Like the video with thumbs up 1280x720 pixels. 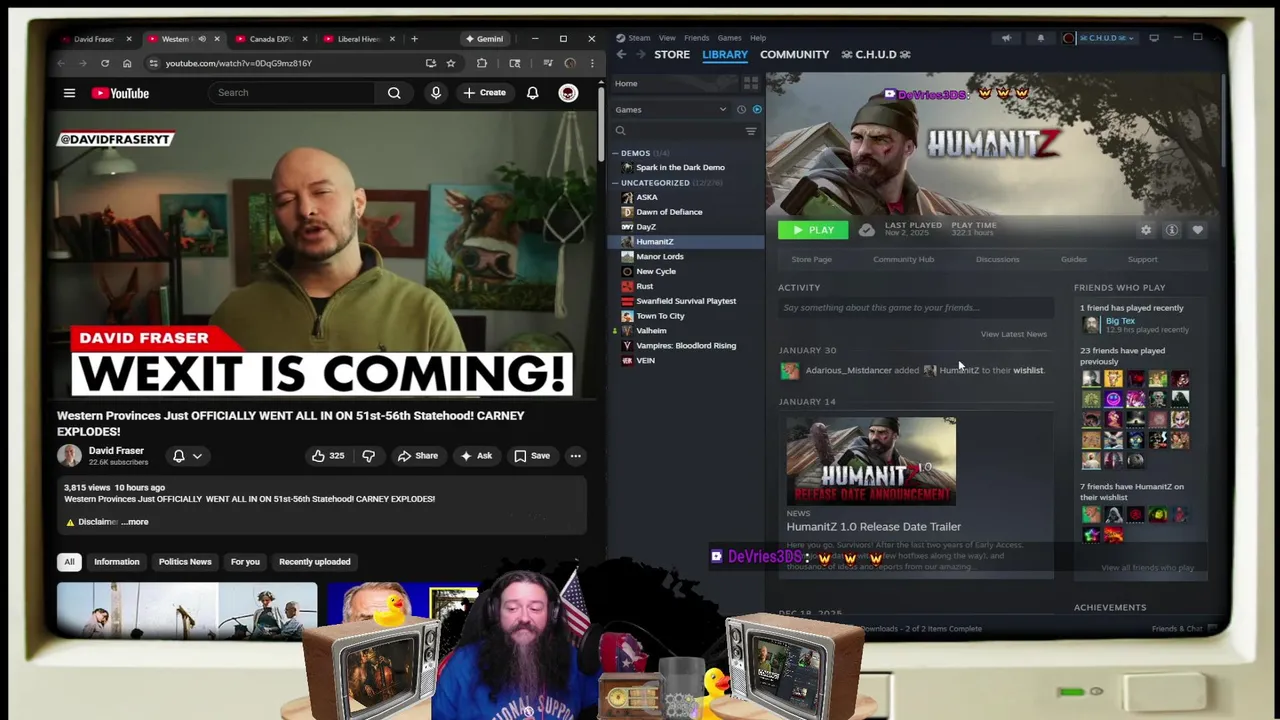[327, 456]
